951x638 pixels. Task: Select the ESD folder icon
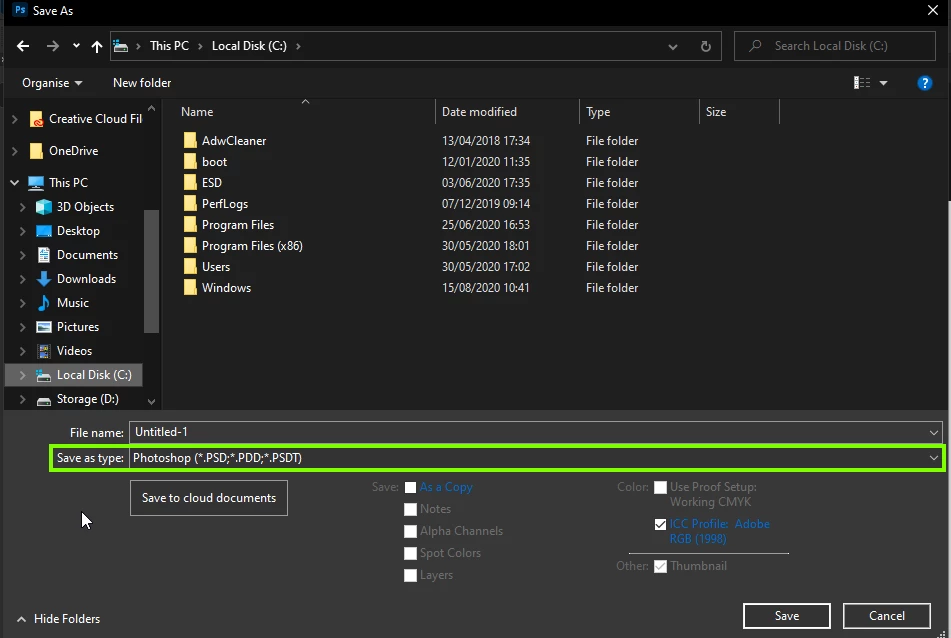coord(190,183)
